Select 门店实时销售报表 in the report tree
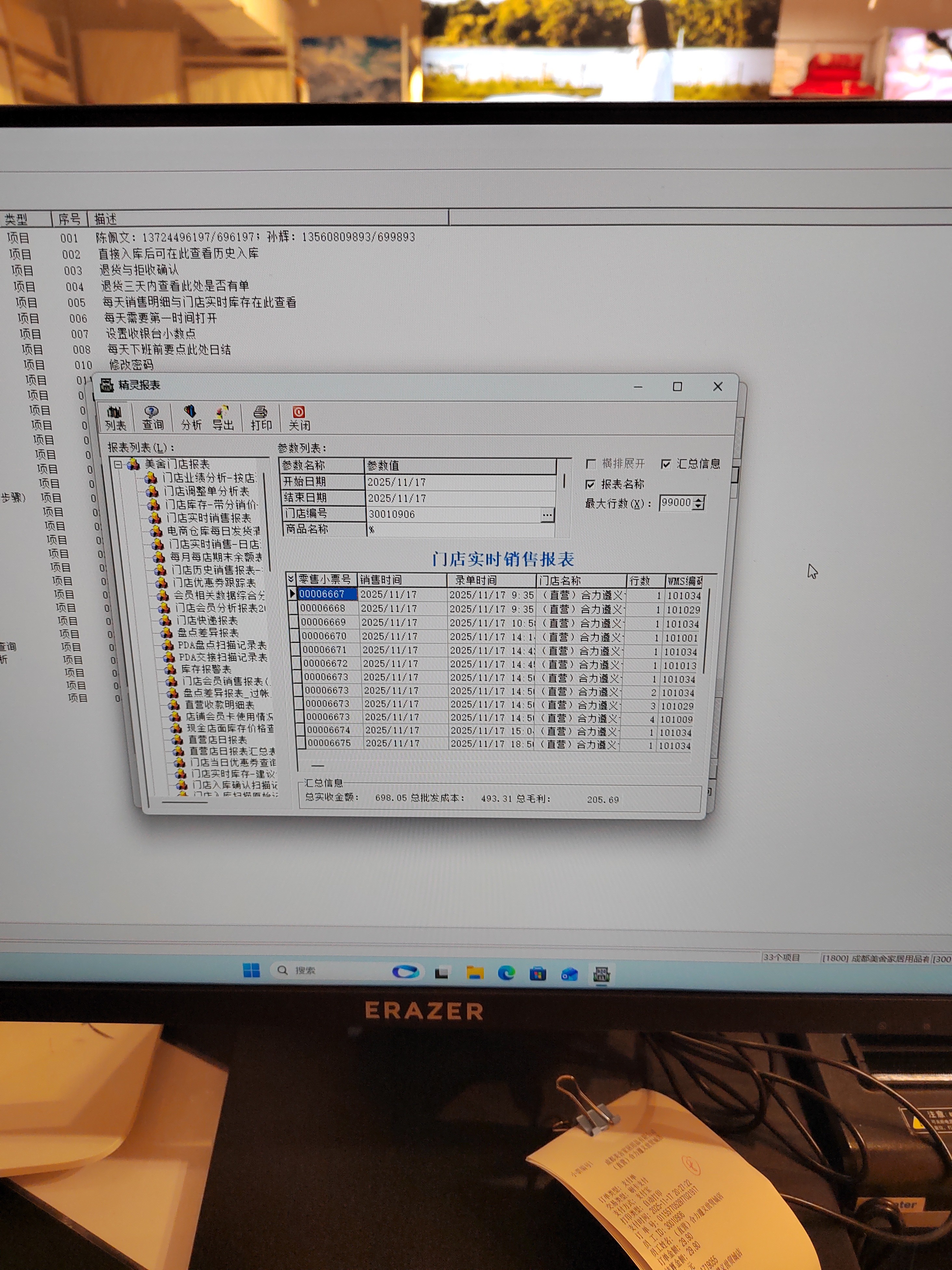The height and width of the screenshot is (1270, 952). 209,518
